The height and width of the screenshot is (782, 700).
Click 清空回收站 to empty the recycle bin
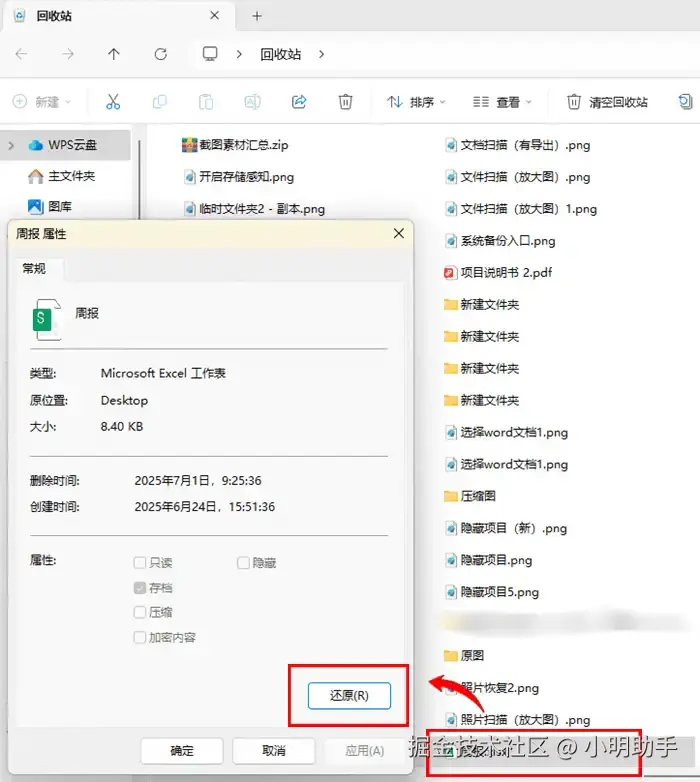[x=607, y=102]
